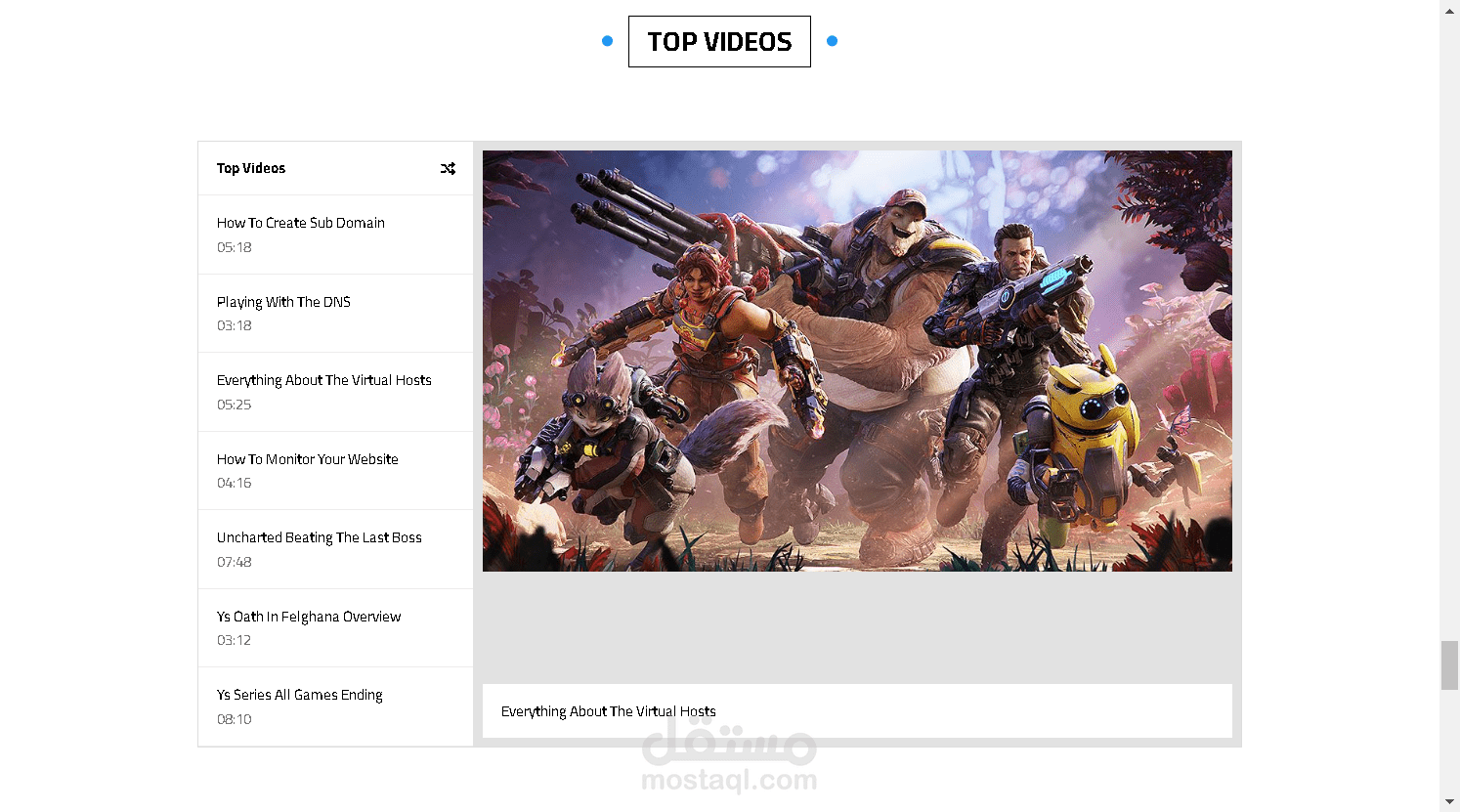Choose How To Monitor Your Website video

pos(335,471)
